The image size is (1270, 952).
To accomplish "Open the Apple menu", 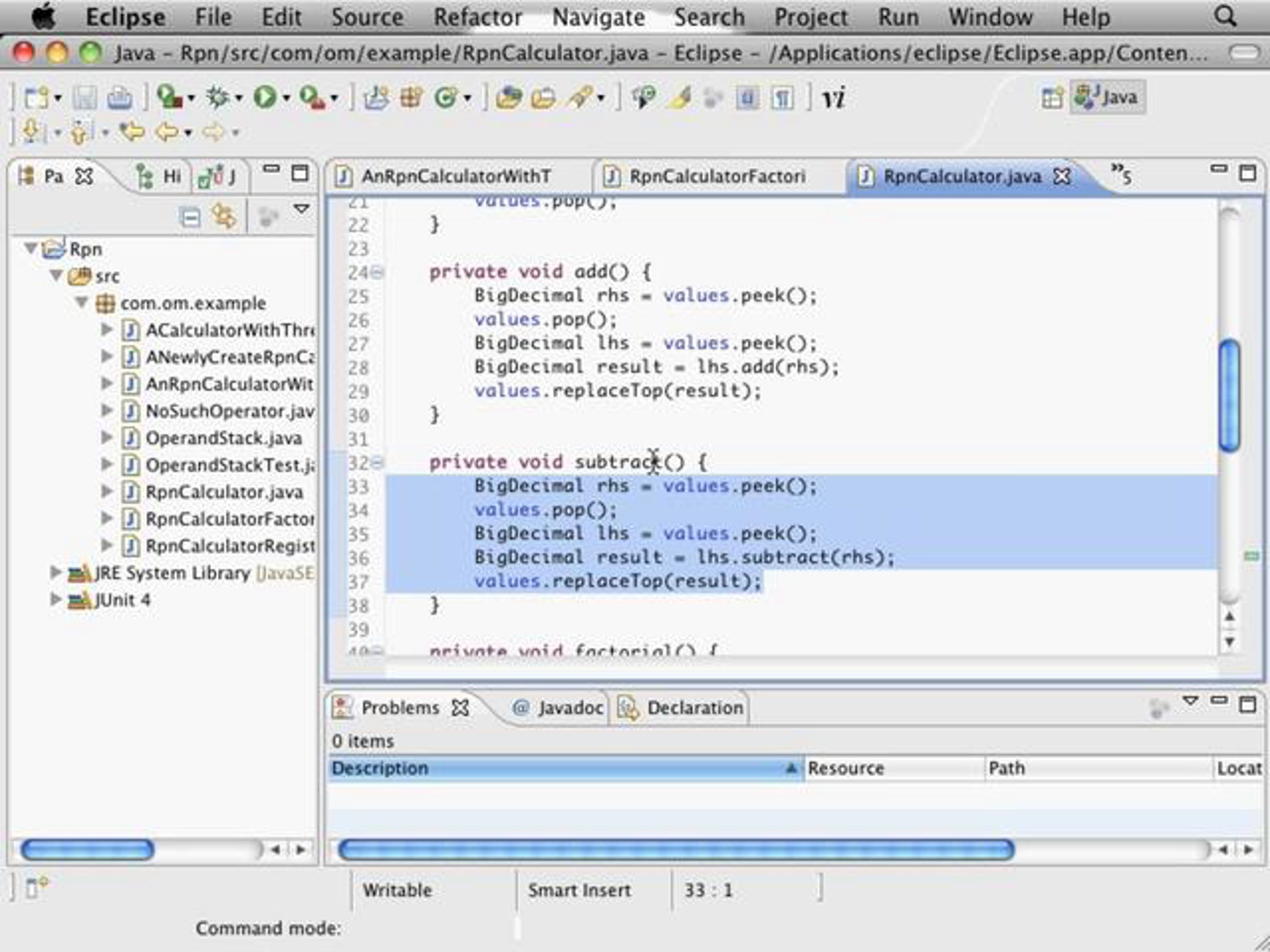I will point(43,16).
